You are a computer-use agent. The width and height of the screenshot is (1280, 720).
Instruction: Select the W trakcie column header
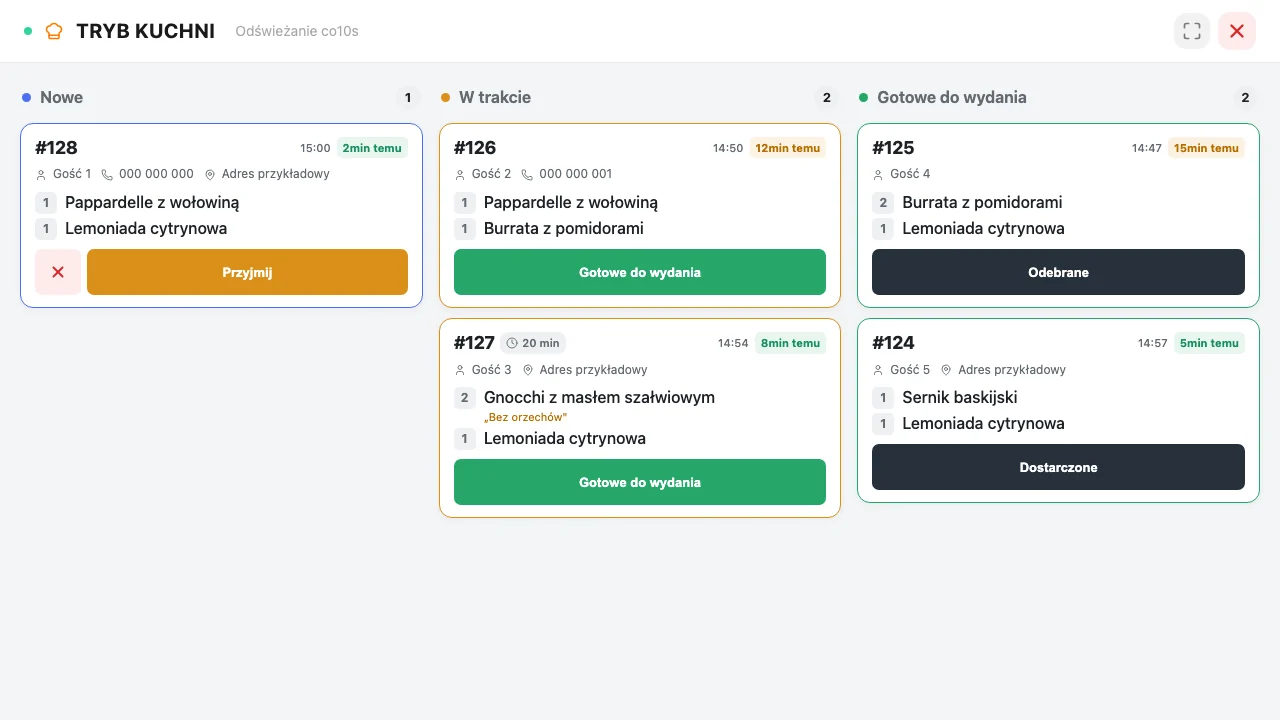click(495, 97)
